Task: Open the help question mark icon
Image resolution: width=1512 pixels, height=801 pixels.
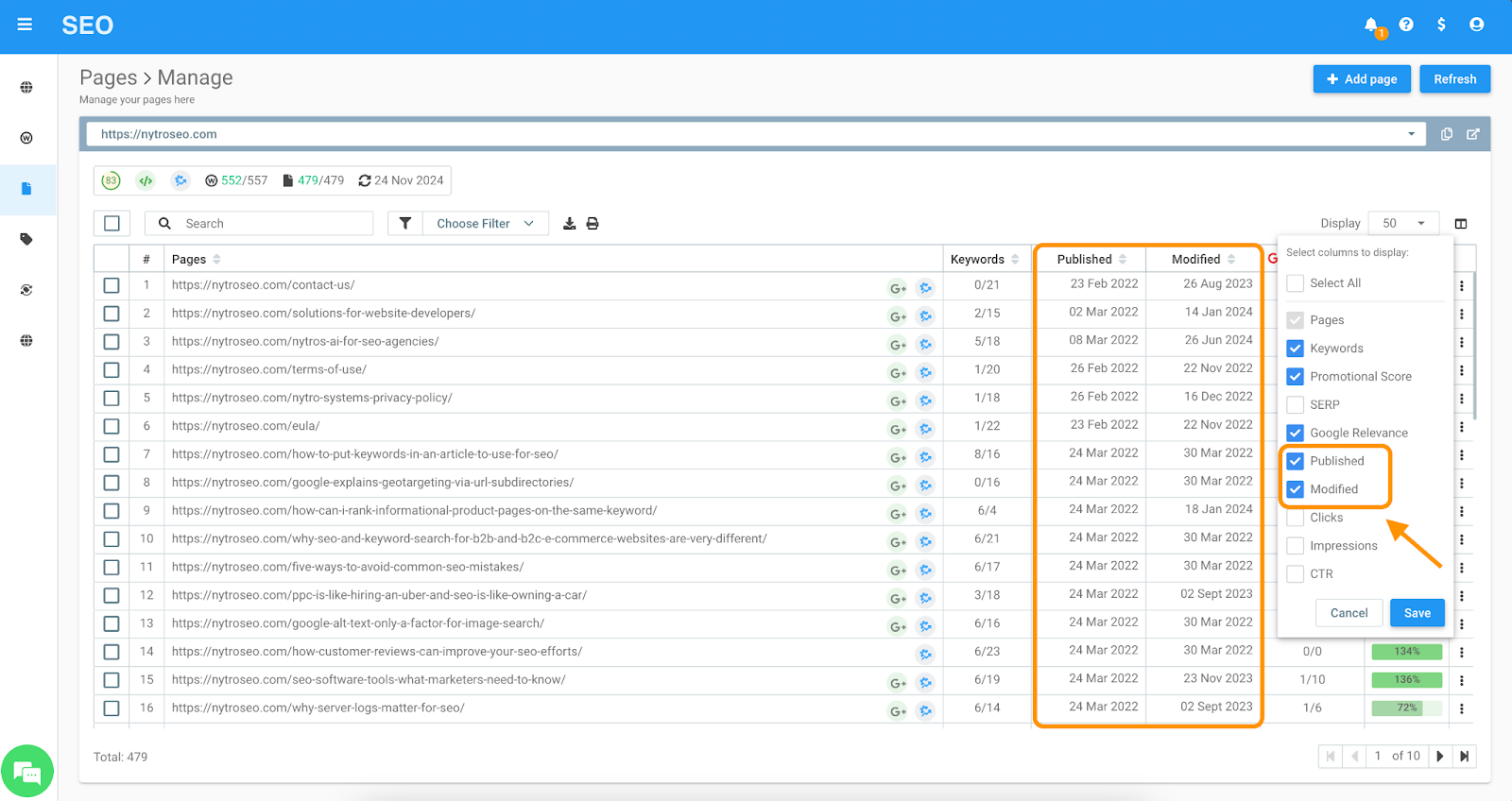Action: tap(1406, 25)
